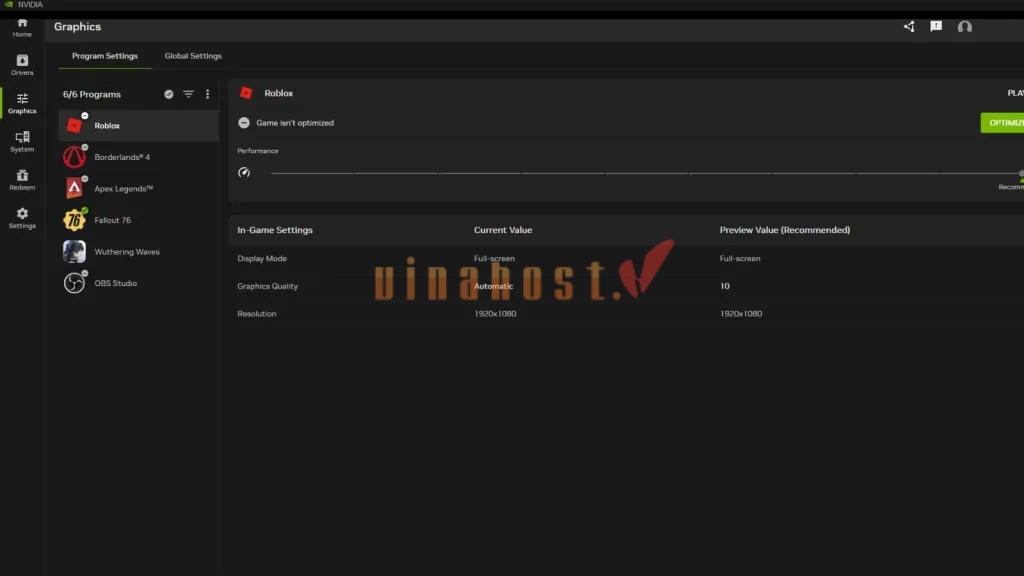Click the slider handle at Recommended end
This screenshot has width=1024, height=576.
point(1021,173)
